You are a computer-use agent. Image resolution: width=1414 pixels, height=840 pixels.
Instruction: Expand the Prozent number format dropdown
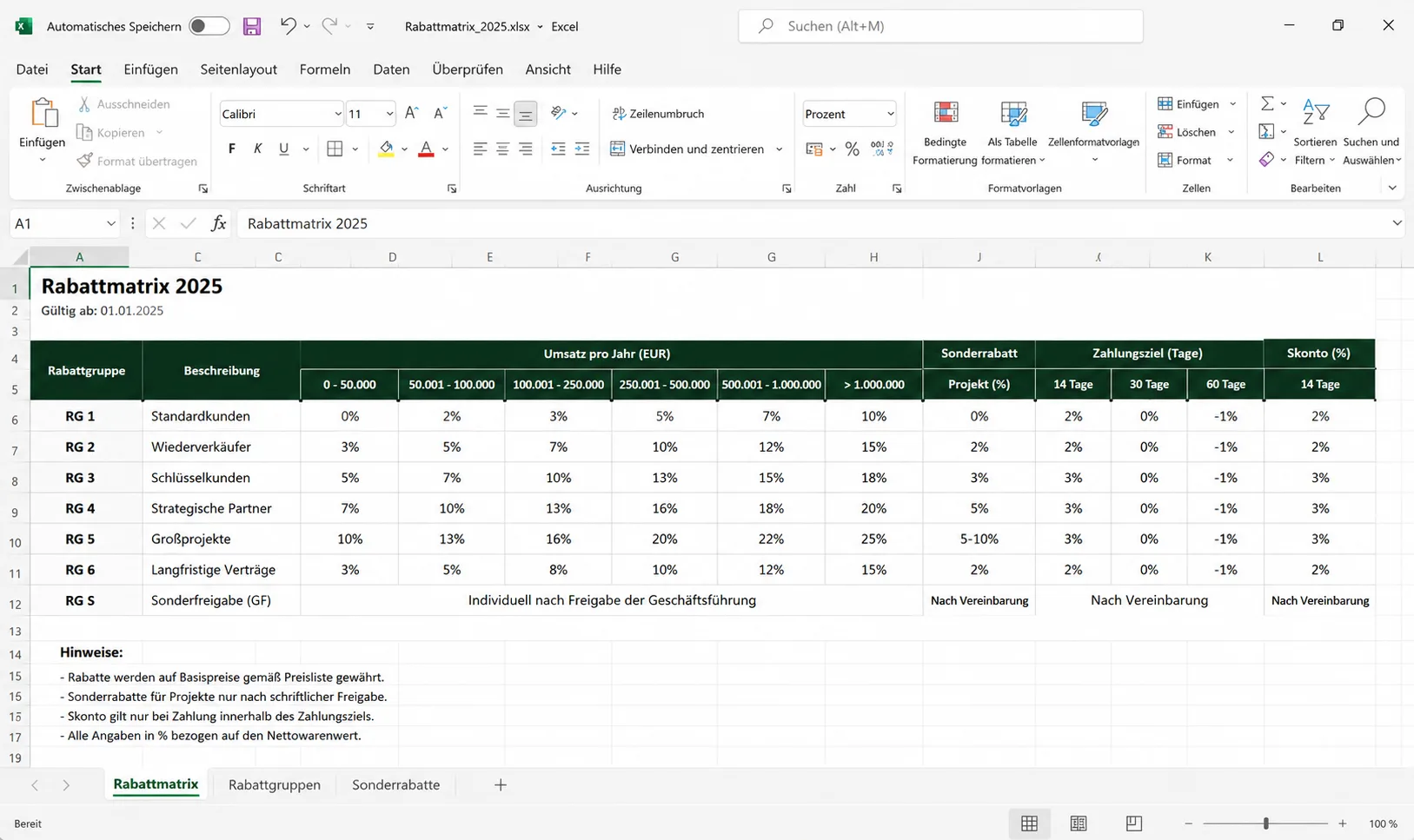point(890,114)
